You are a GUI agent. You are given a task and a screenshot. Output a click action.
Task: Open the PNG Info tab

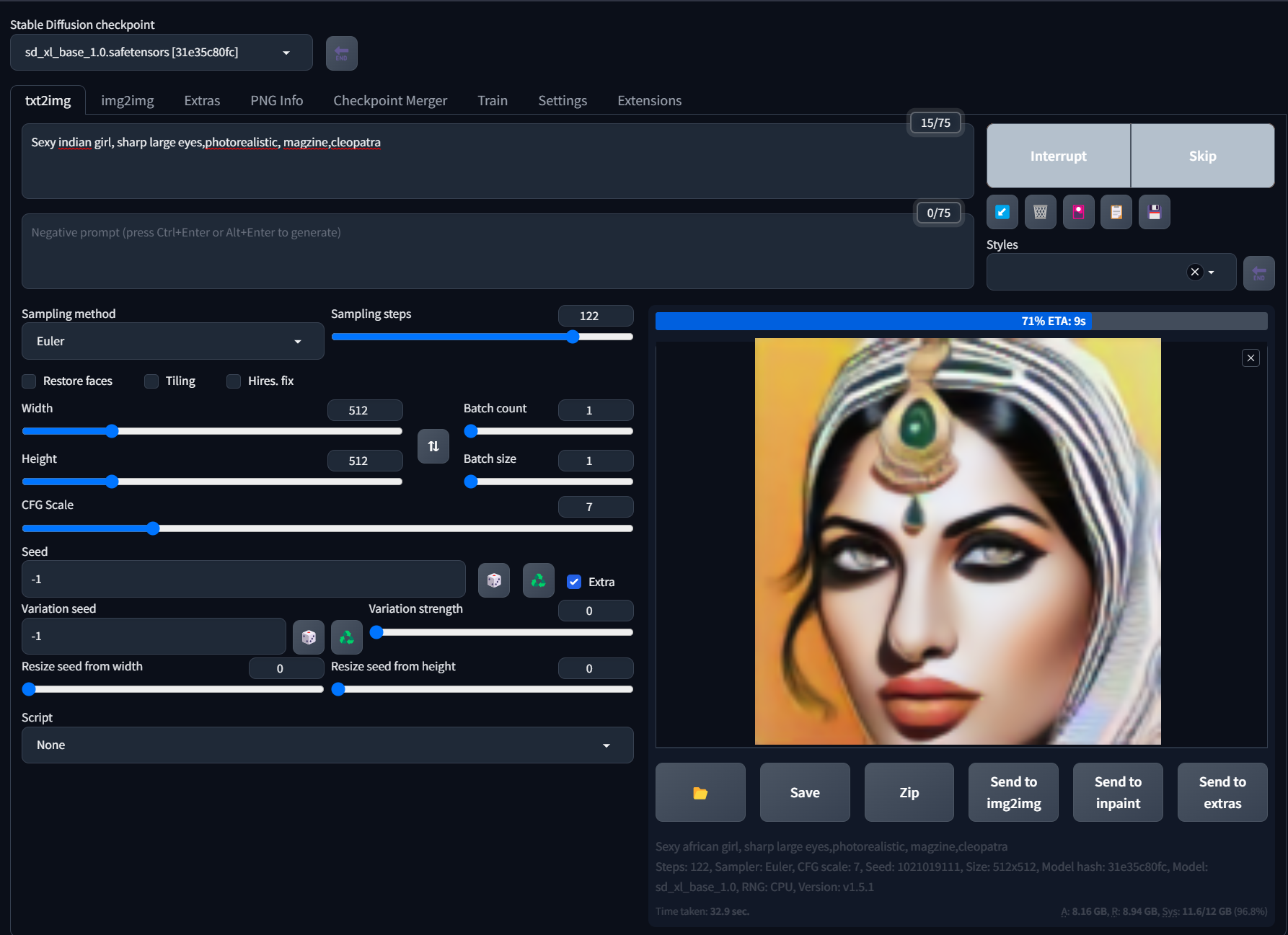(x=276, y=100)
